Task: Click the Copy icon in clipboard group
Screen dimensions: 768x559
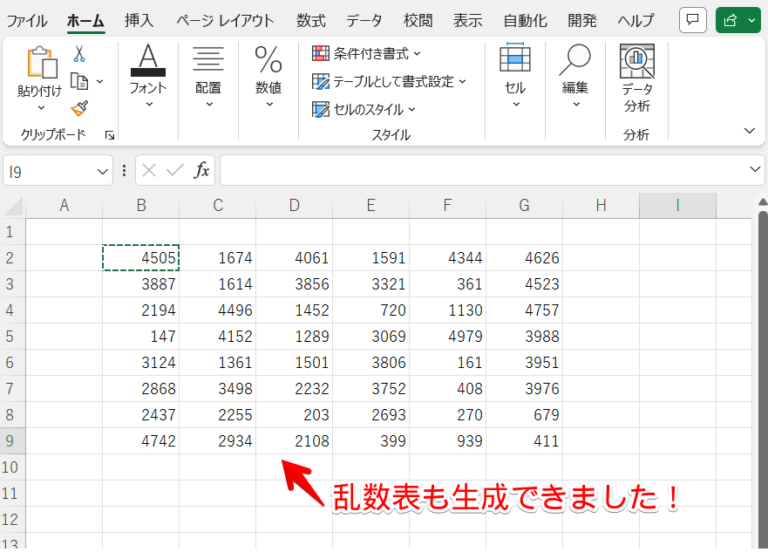Action: [79, 81]
